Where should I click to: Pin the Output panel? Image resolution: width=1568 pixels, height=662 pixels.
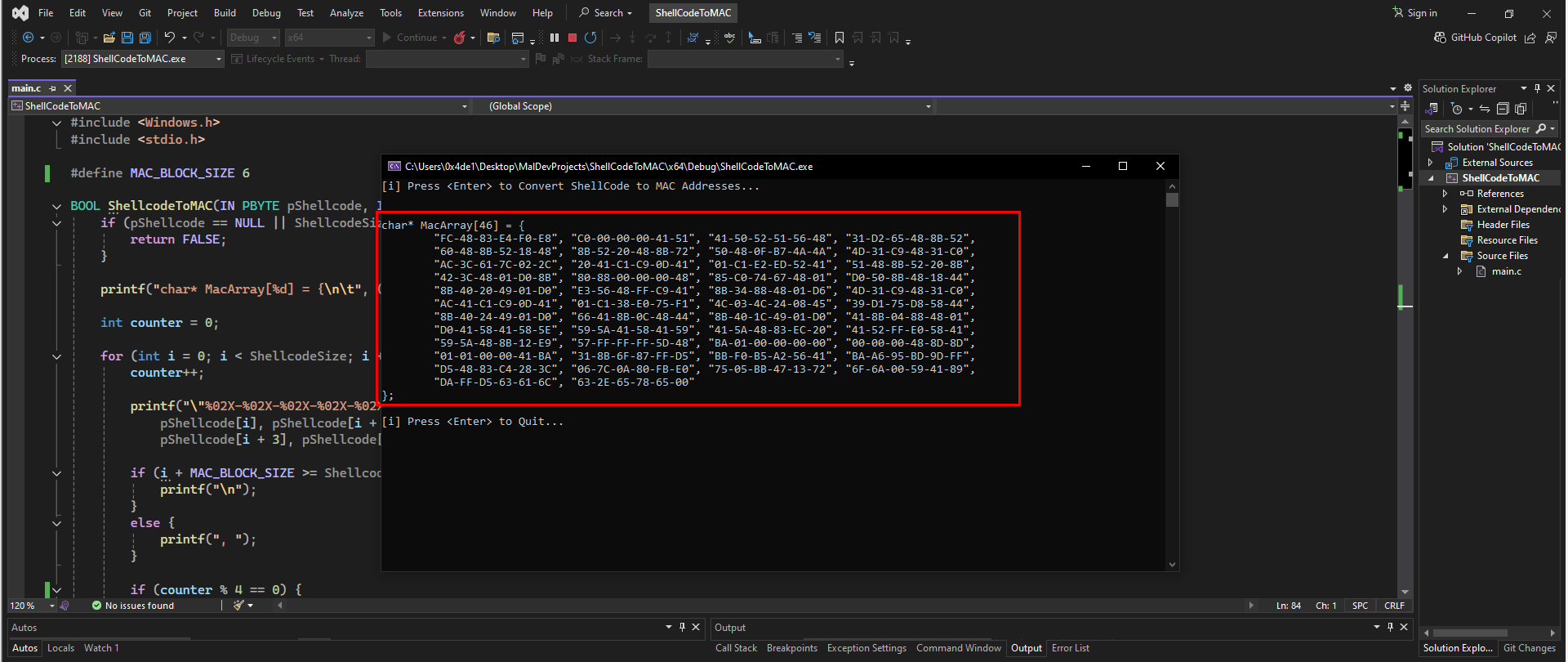1390,627
